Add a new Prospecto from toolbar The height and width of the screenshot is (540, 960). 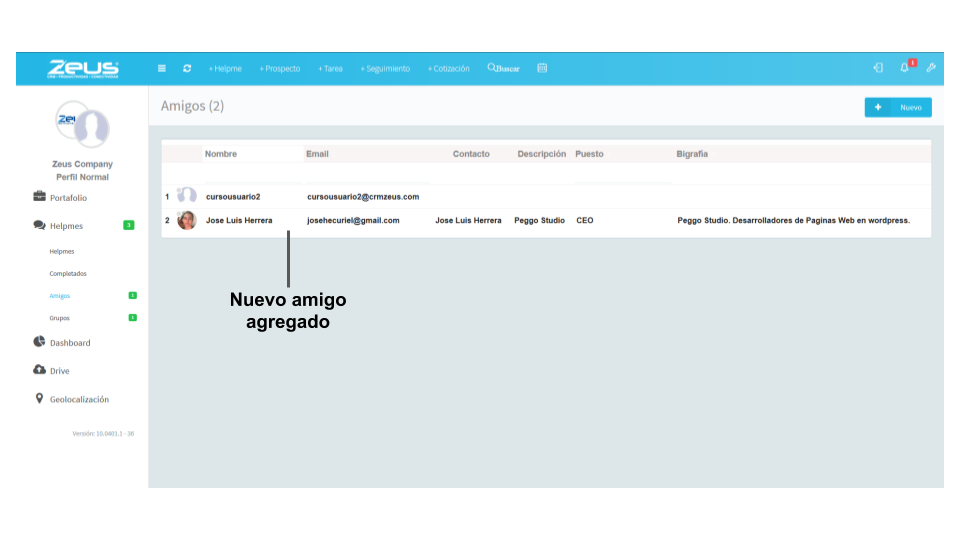coord(280,69)
